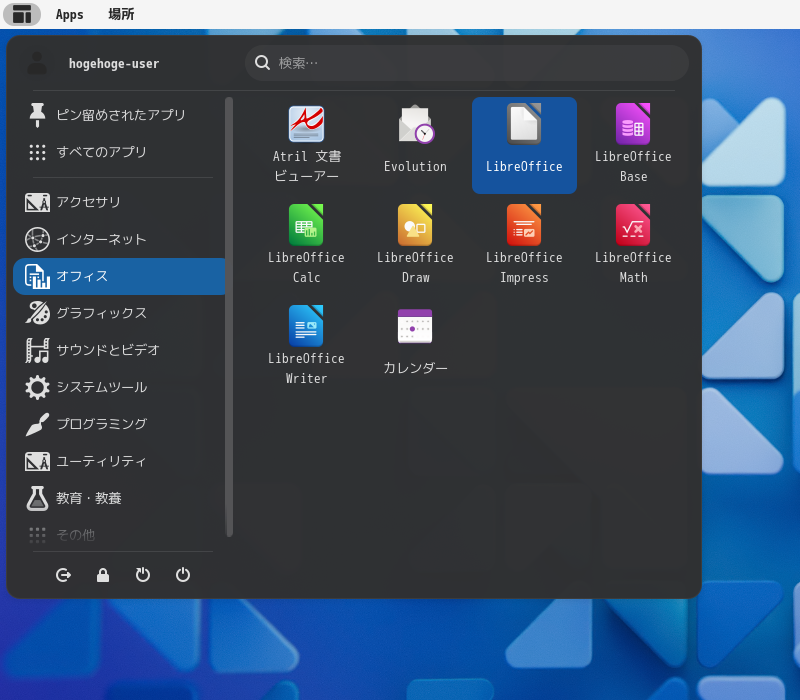
Task: Focus the 検索 search field
Action: pyautogui.click(x=467, y=63)
